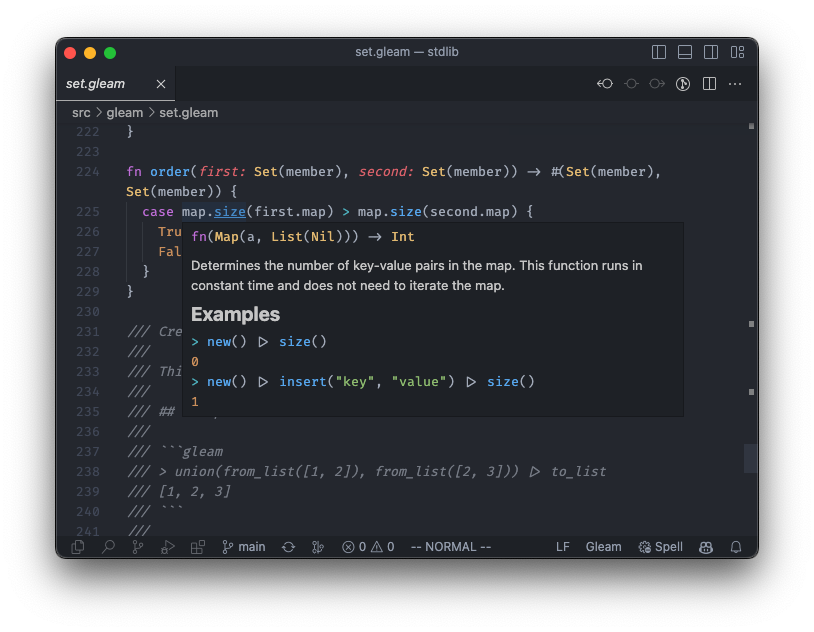
Task: Click the underlined size link on line 225
Action: [229, 212]
